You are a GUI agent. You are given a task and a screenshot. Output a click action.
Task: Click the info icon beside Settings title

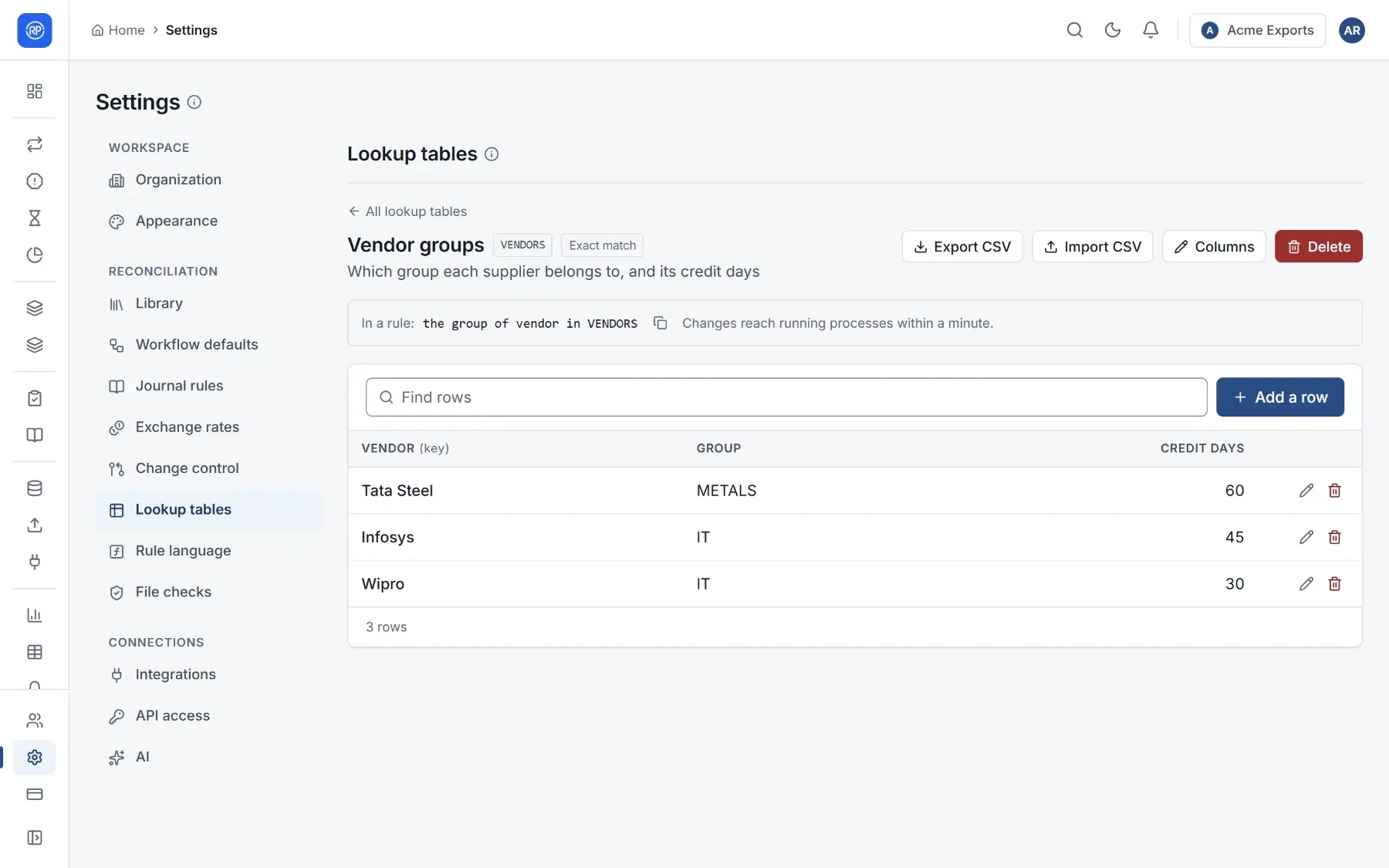click(x=194, y=102)
